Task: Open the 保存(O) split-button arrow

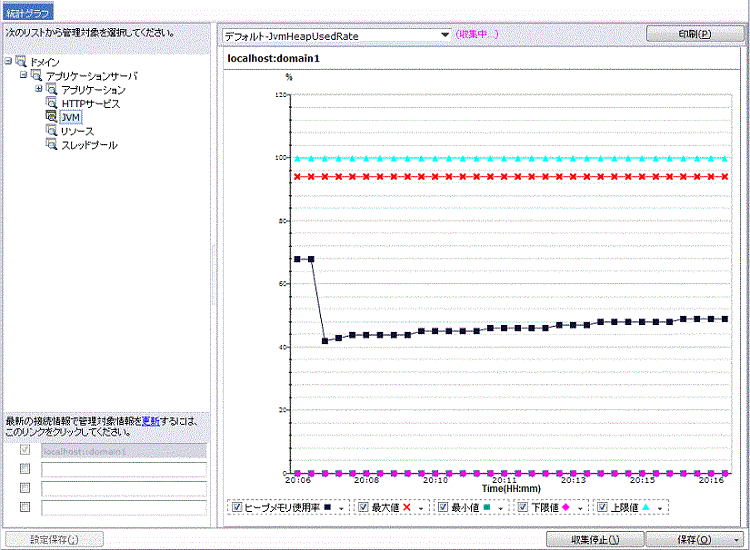Action: tap(735, 539)
